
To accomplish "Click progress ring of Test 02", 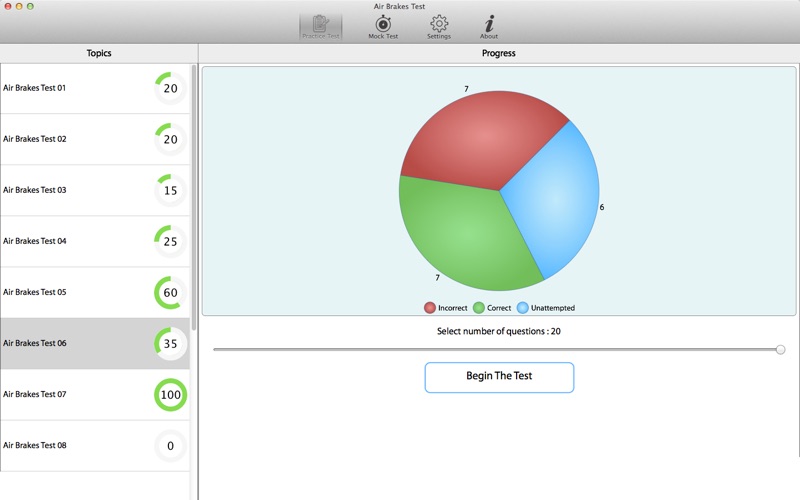I will pyautogui.click(x=170, y=139).
